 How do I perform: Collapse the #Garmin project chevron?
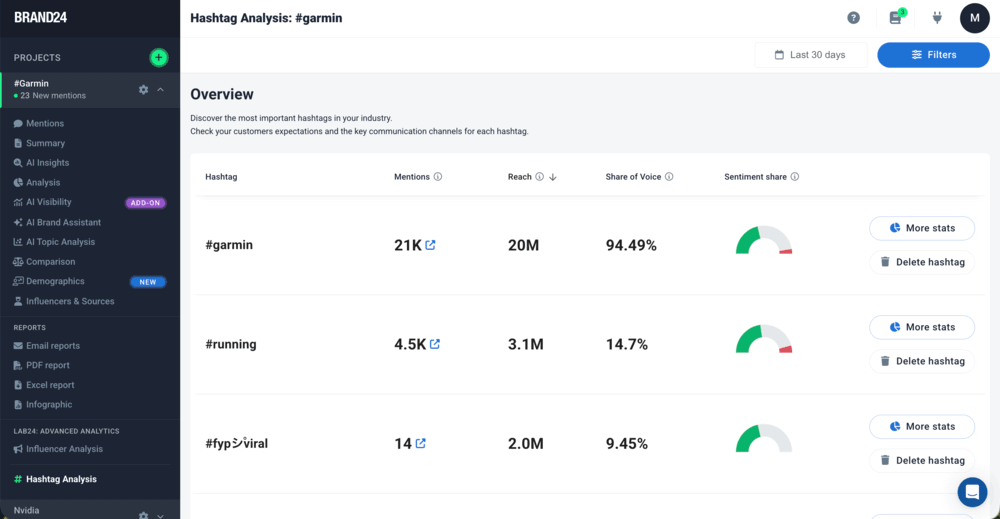pyautogui.click(x=161, y=89)
